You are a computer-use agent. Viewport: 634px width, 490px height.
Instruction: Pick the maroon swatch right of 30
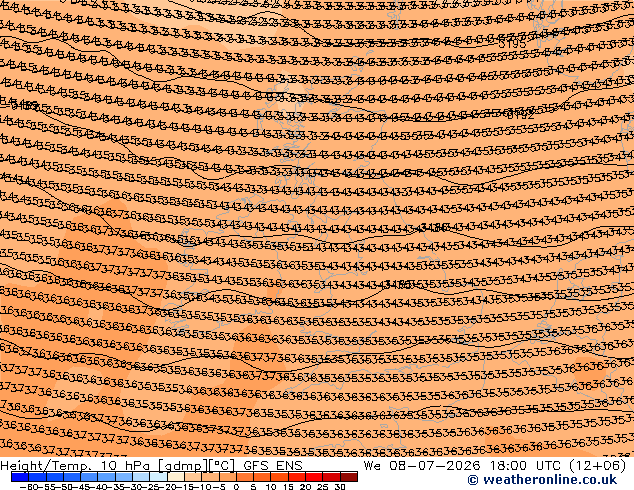349,477
